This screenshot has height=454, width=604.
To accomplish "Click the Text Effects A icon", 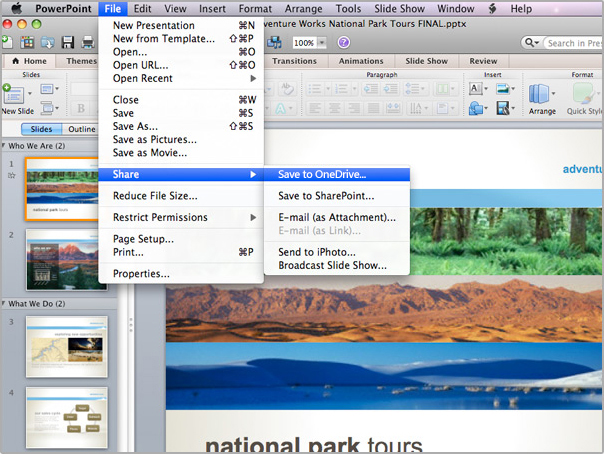I will coord(280,109).
